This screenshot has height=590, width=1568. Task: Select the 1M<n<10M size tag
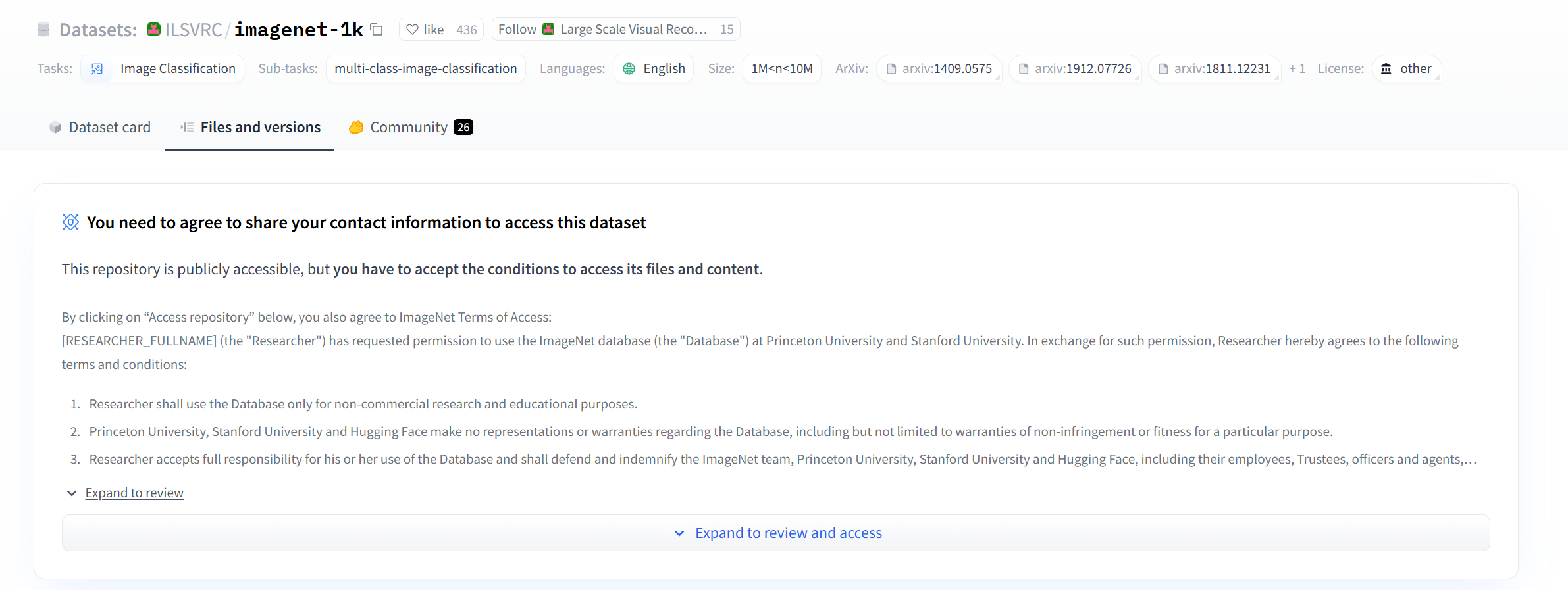click(x=782, y=69)
